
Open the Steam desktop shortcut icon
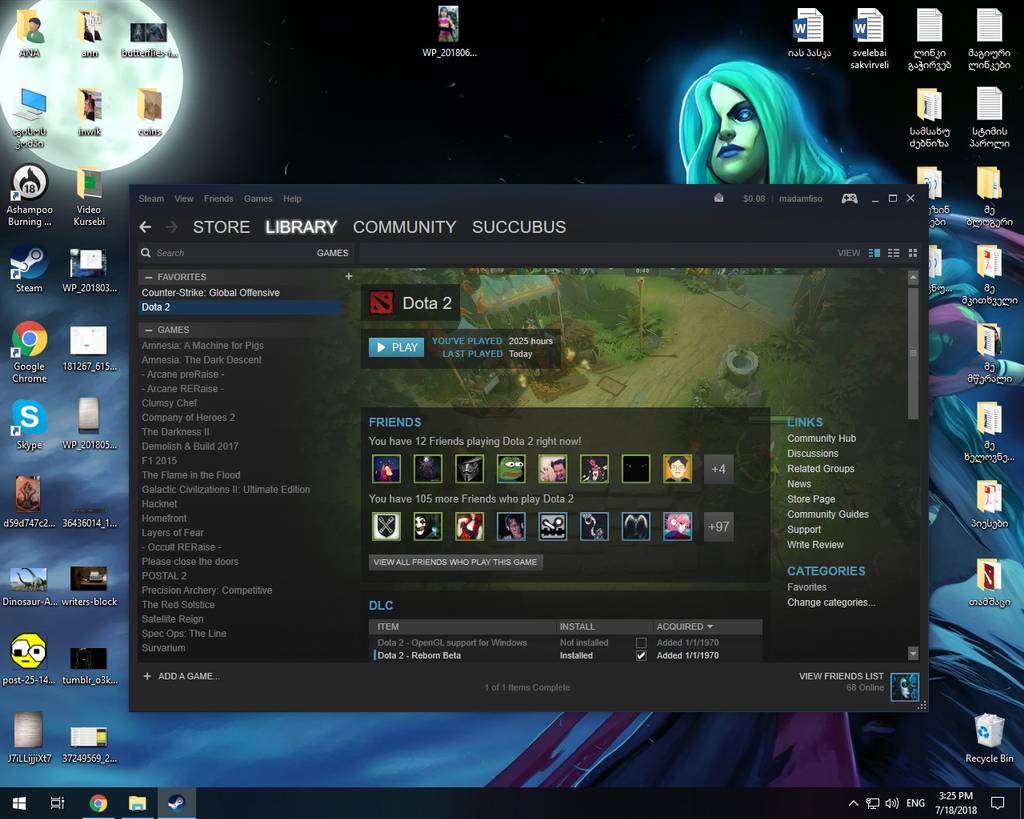(29, 270)
